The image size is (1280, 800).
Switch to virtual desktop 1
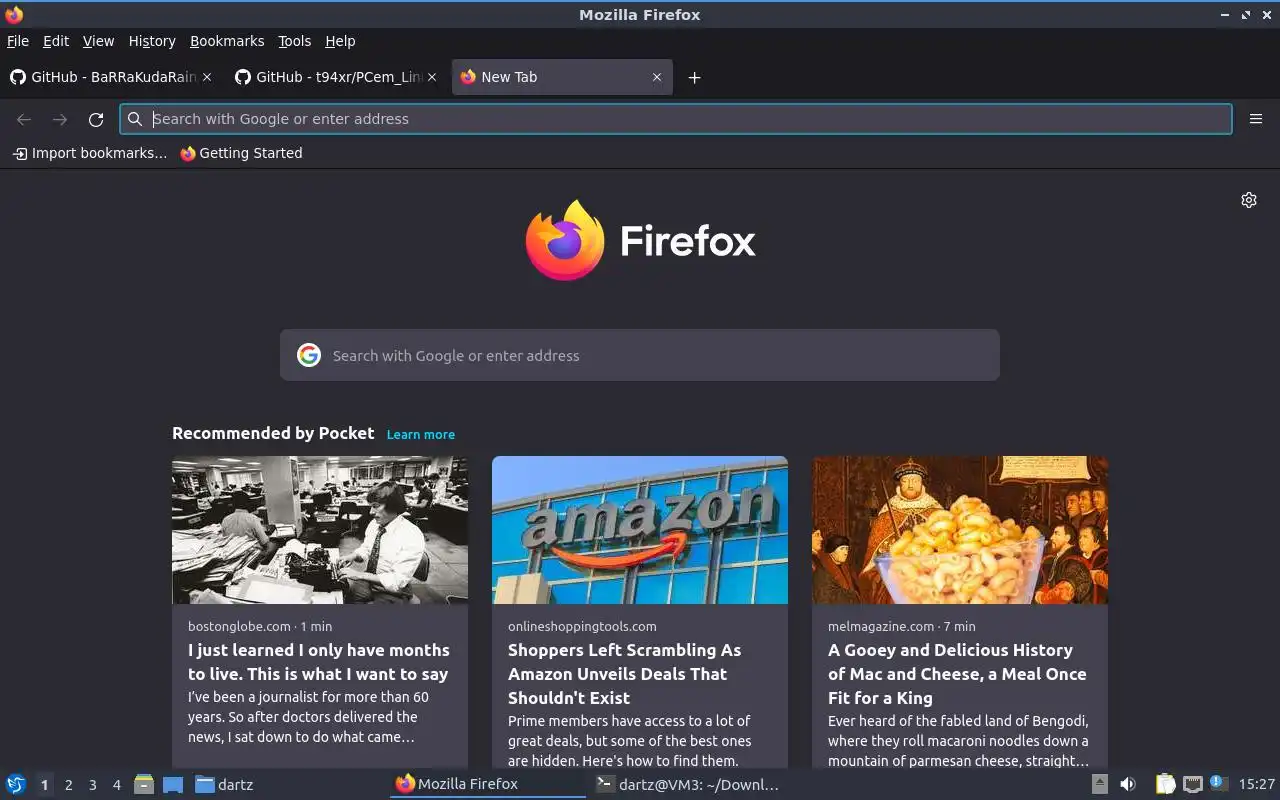(44, 785)
